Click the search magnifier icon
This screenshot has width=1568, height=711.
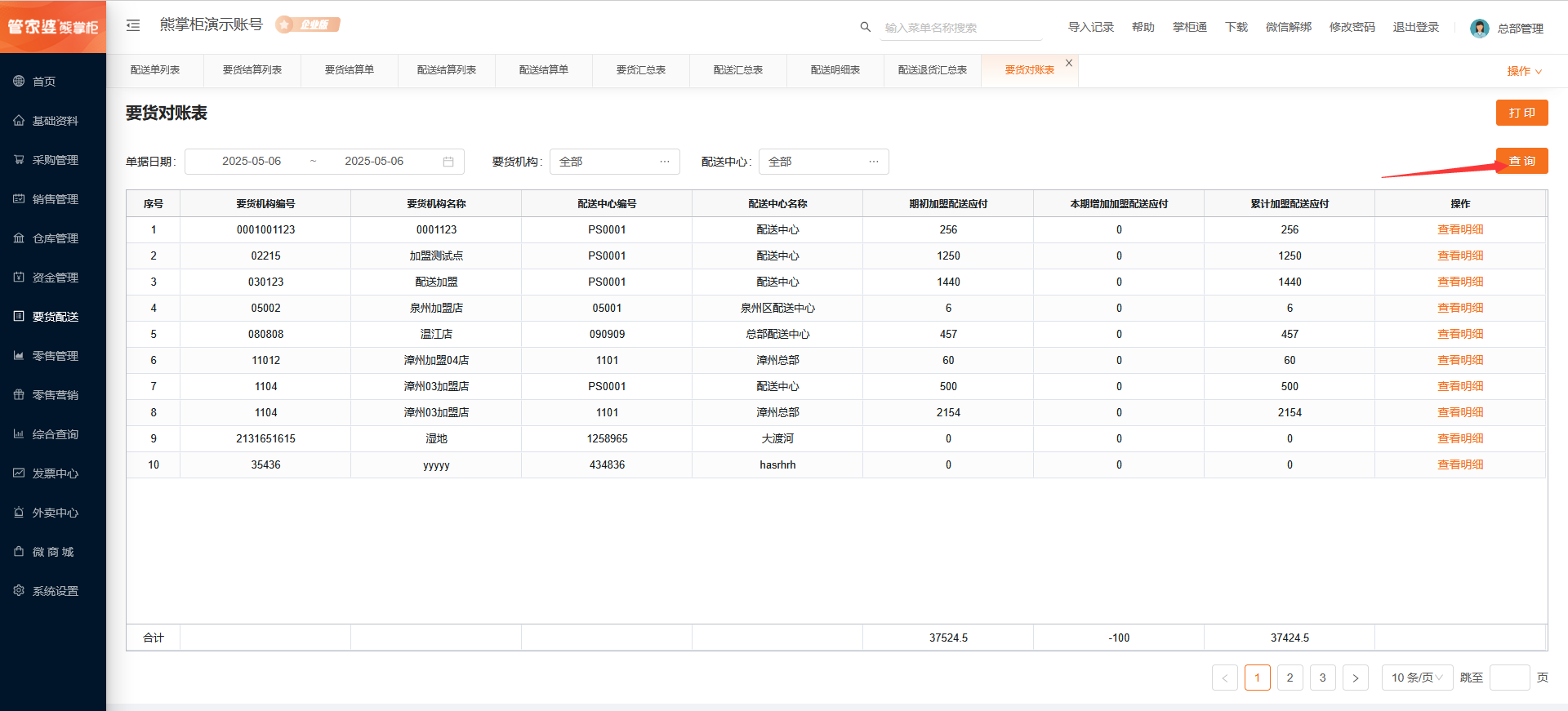[x=865, y=27]
